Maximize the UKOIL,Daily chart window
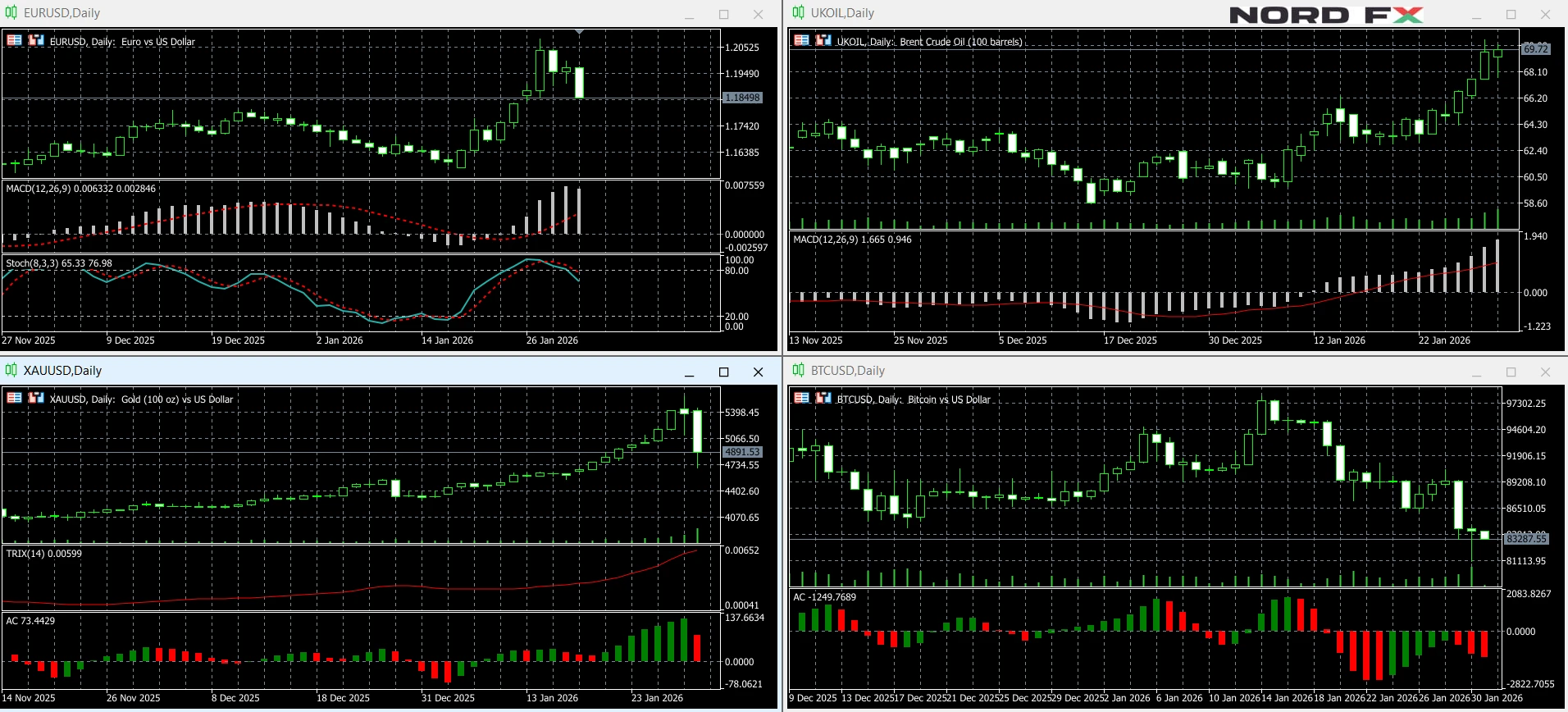The height and width of the screenshot is (712, 1568). click(x=1511, y=14)
